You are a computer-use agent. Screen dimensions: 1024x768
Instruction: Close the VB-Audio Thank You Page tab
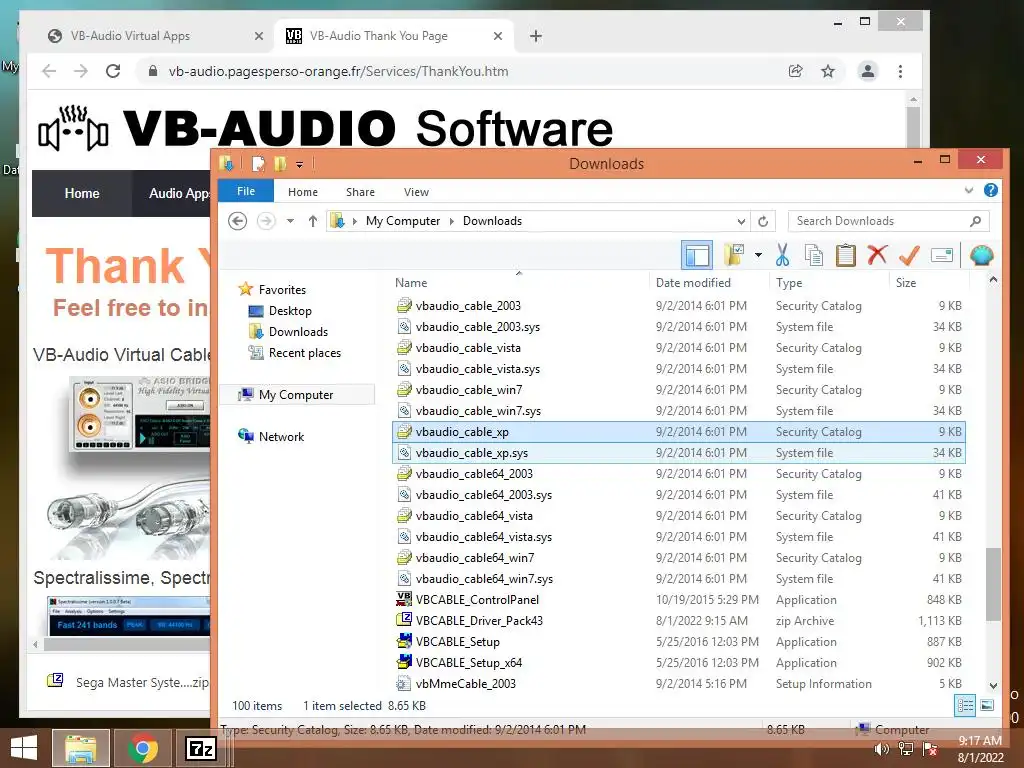point(498,37)
